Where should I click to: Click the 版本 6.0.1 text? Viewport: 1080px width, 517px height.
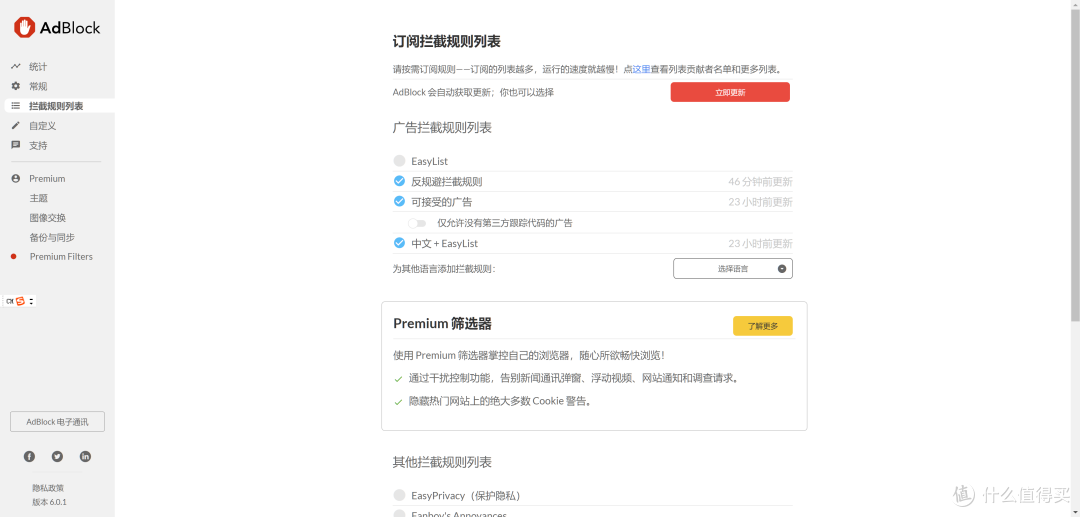[x=49, y=502]
